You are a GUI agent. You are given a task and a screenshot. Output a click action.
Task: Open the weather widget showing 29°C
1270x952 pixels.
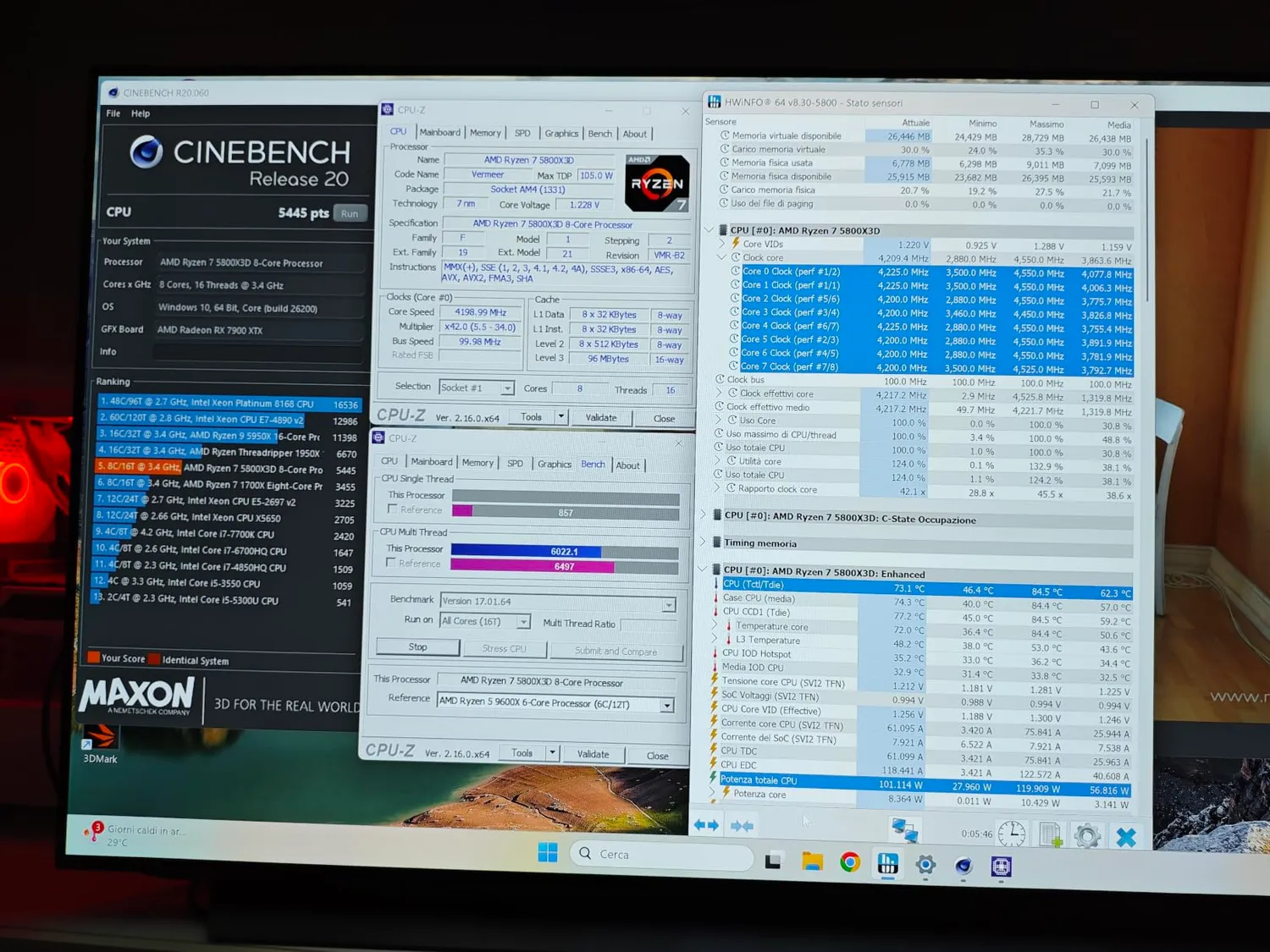pyautogui.click(x=135, y=835)
